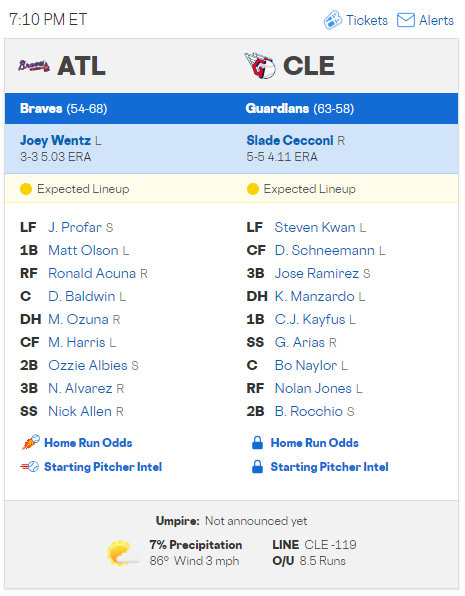
Task: Click the Cleveland Guardians team logo
Action: 260,66
